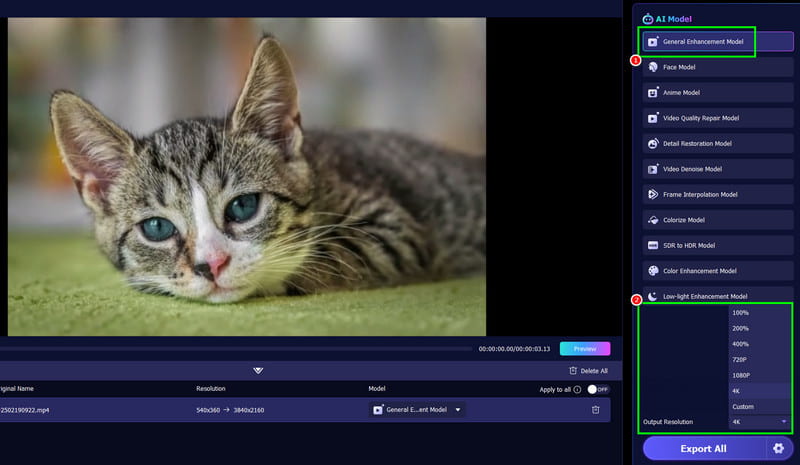Image resolution: width=800 pixels, height=465 pixels.
Task: Collapse the file list panel chevron
Action: coord(258,371)
